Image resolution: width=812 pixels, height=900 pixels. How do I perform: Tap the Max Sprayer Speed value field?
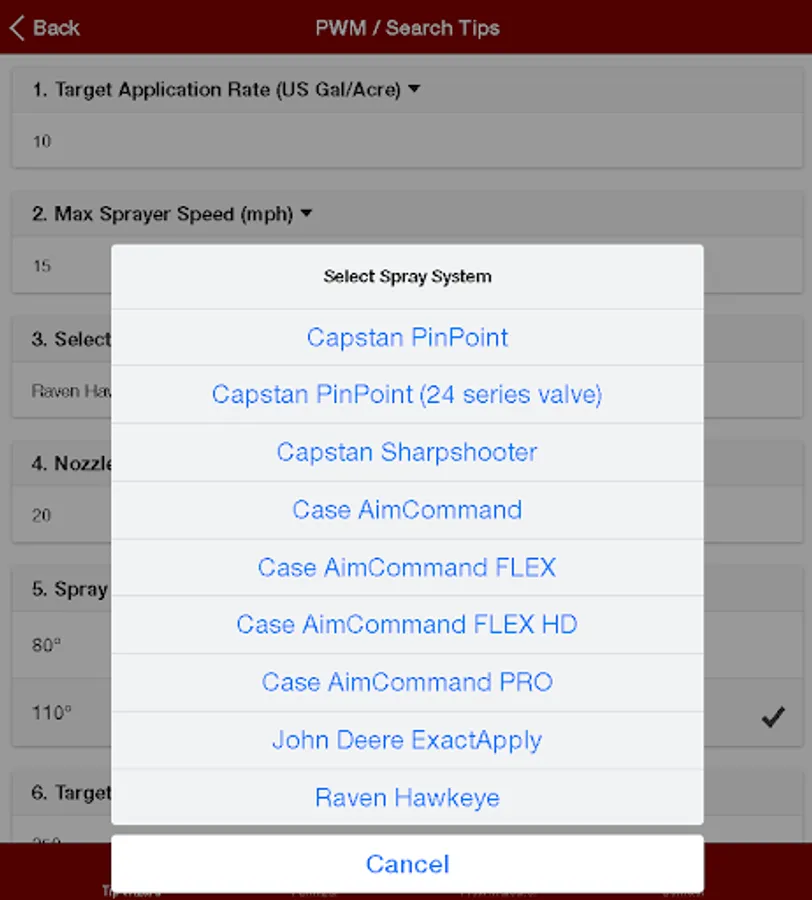[x=60, y=267]
